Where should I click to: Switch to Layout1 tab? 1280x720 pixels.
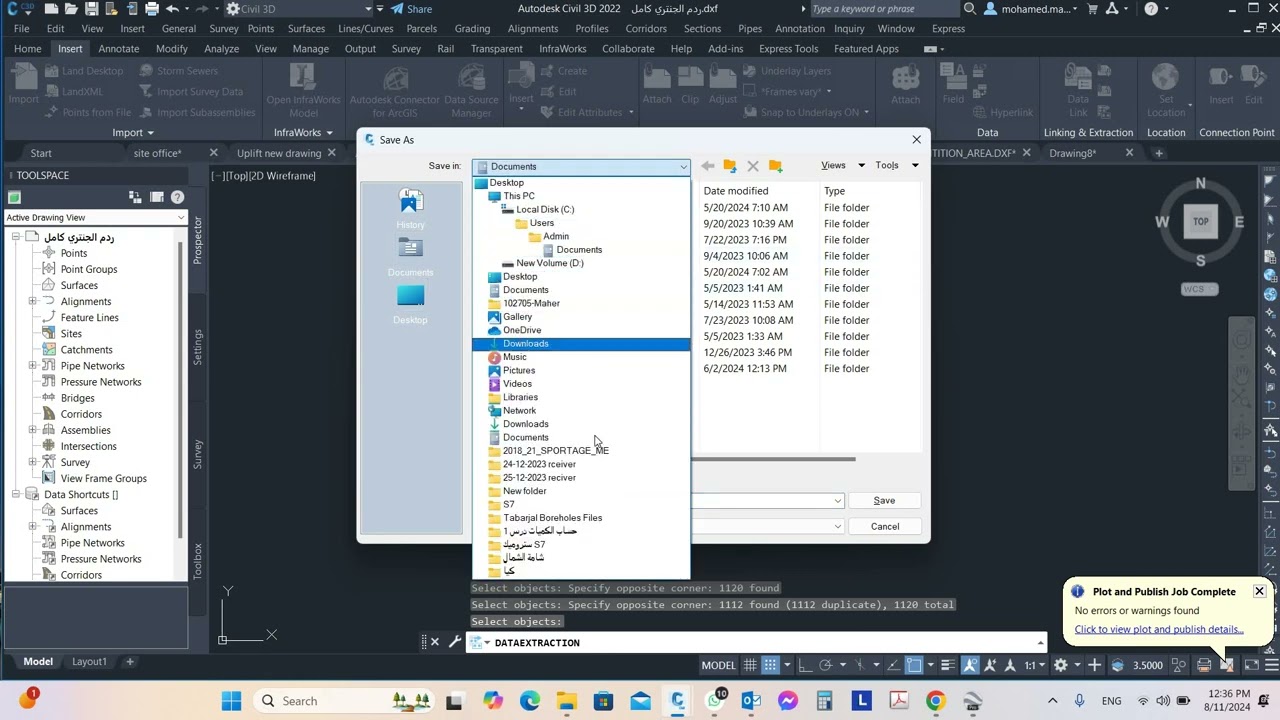pos(89,661)
